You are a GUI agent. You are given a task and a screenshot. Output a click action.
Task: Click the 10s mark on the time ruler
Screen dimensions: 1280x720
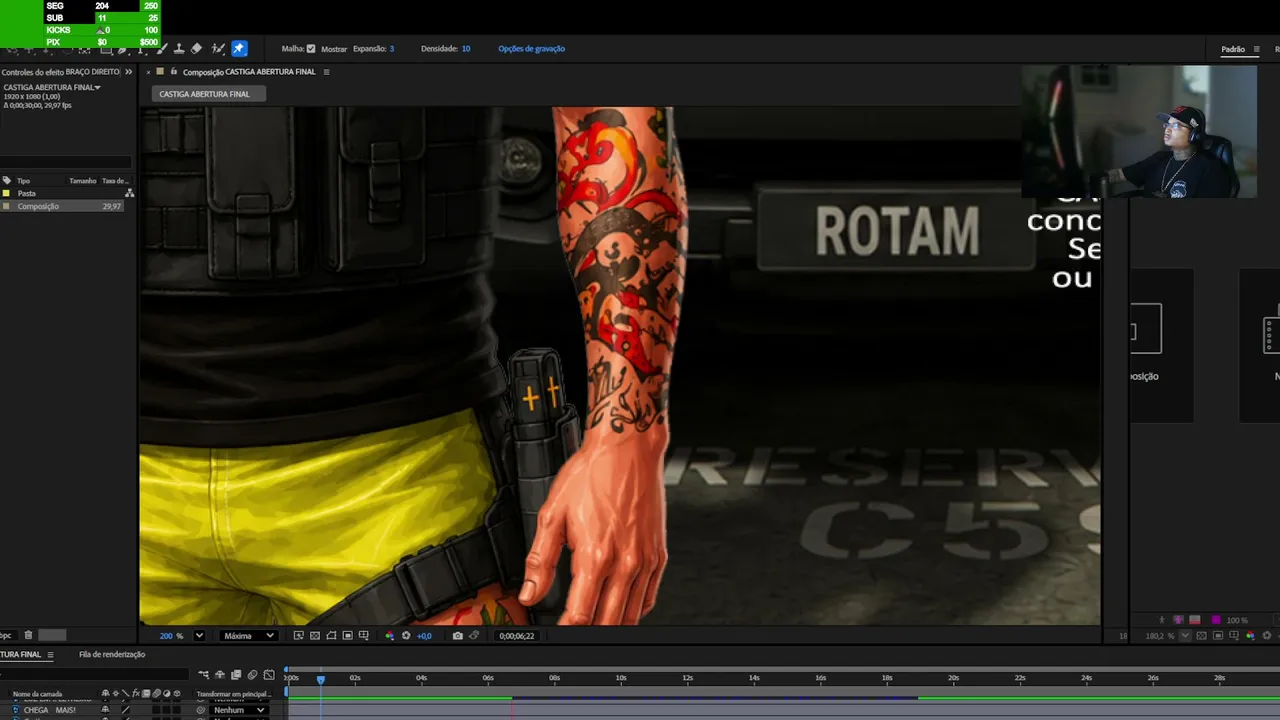621,678
